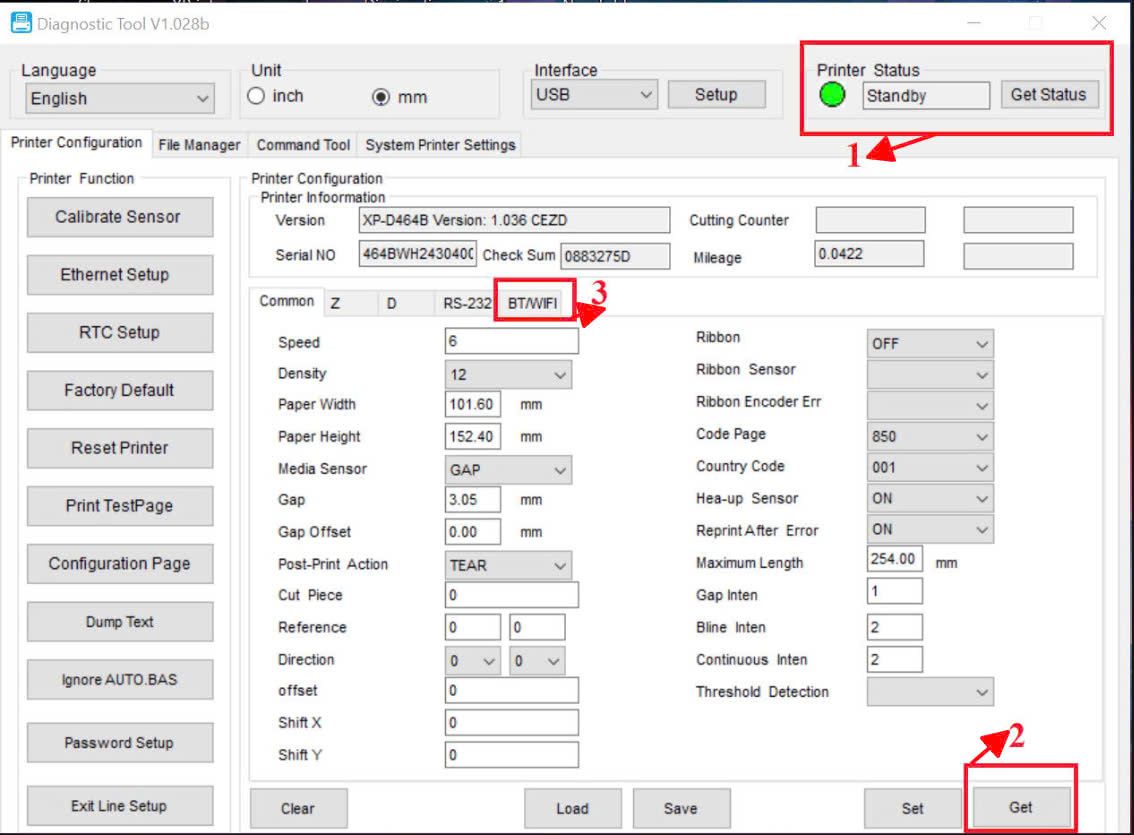Expand the Density dropdown
This screenshot has width=1134, height=835.
coord(508,374)
